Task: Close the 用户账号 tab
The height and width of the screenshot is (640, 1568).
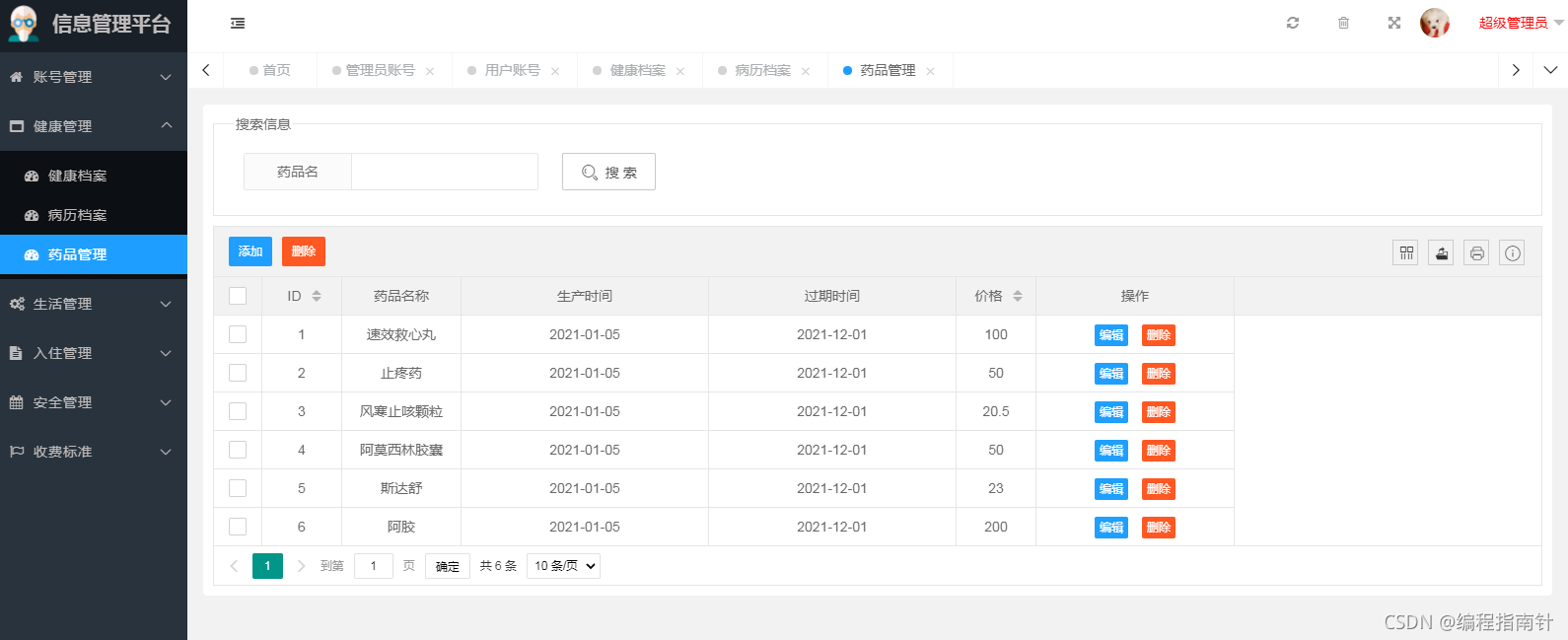Action: (555, 71)
